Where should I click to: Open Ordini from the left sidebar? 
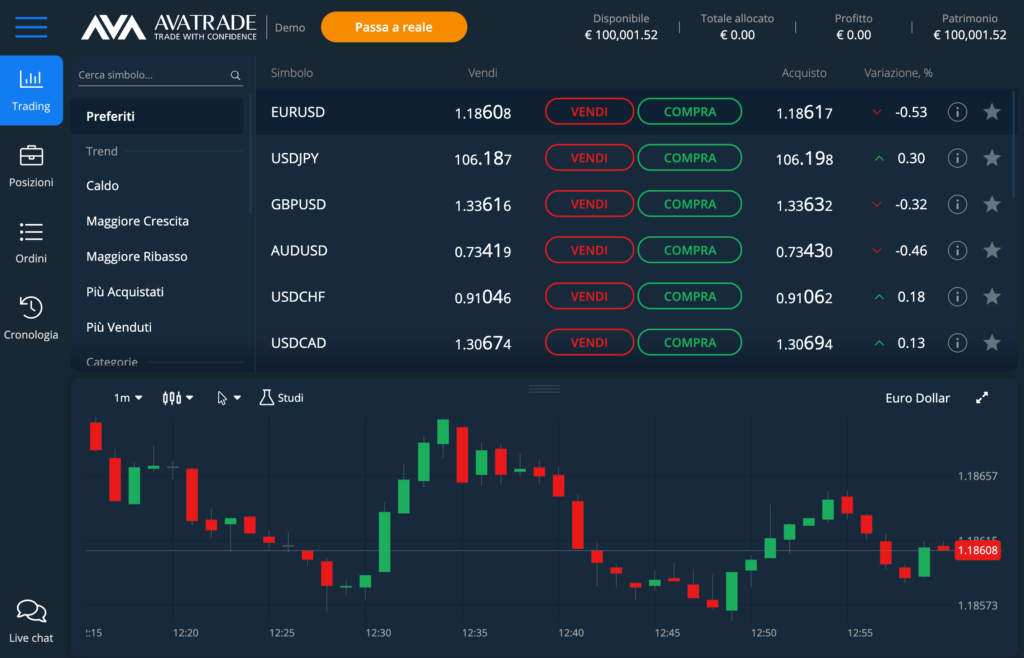pyautogui.click(x=31, y=240)
